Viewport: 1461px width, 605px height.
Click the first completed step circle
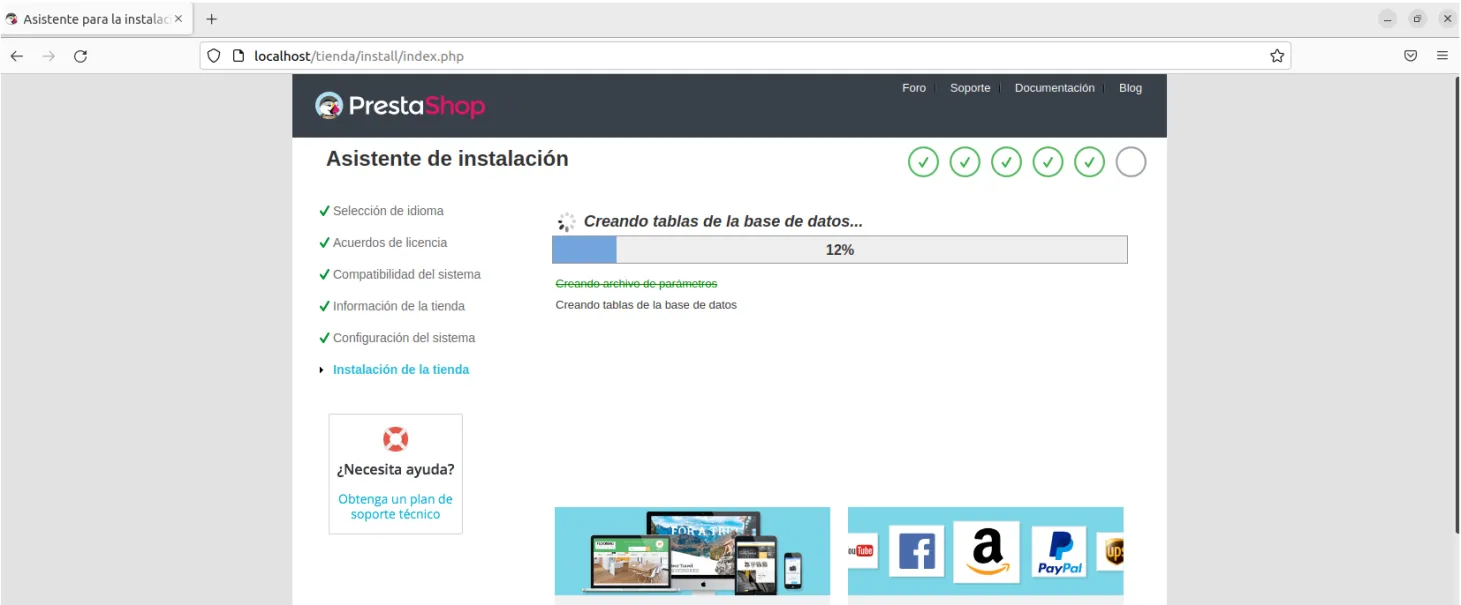click(x=923, y=162)
